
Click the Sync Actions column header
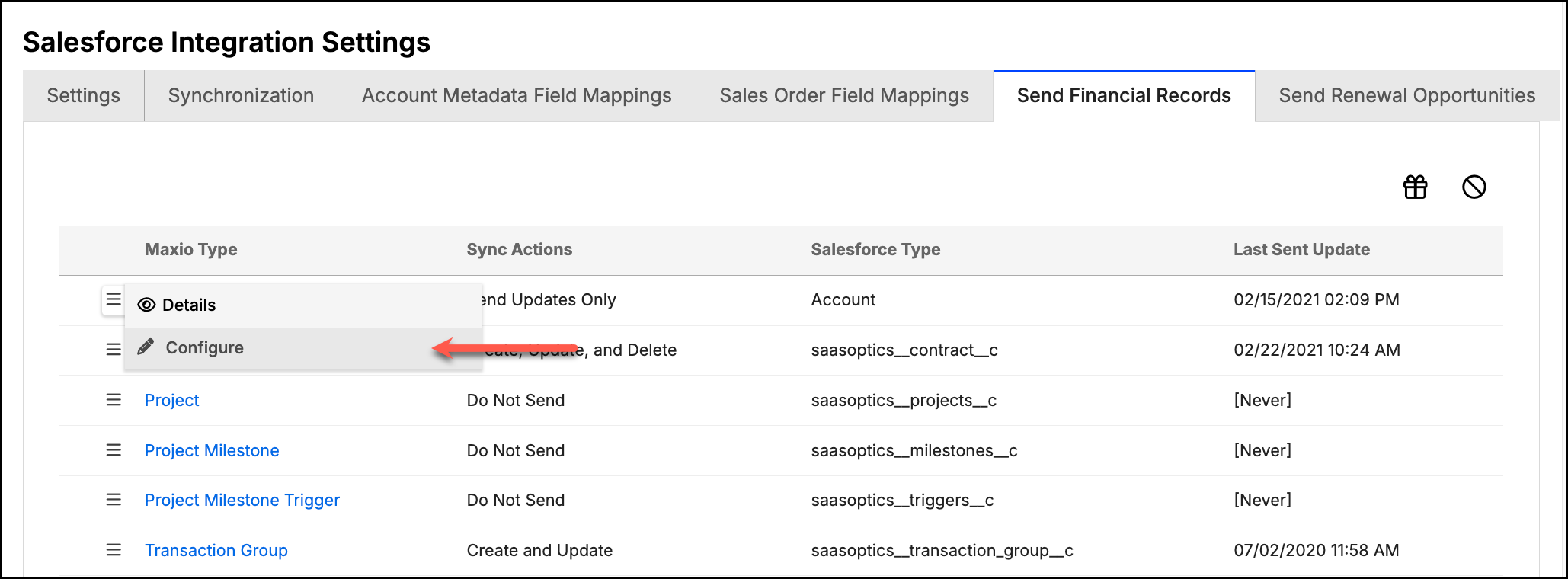[x=520, y=250]
